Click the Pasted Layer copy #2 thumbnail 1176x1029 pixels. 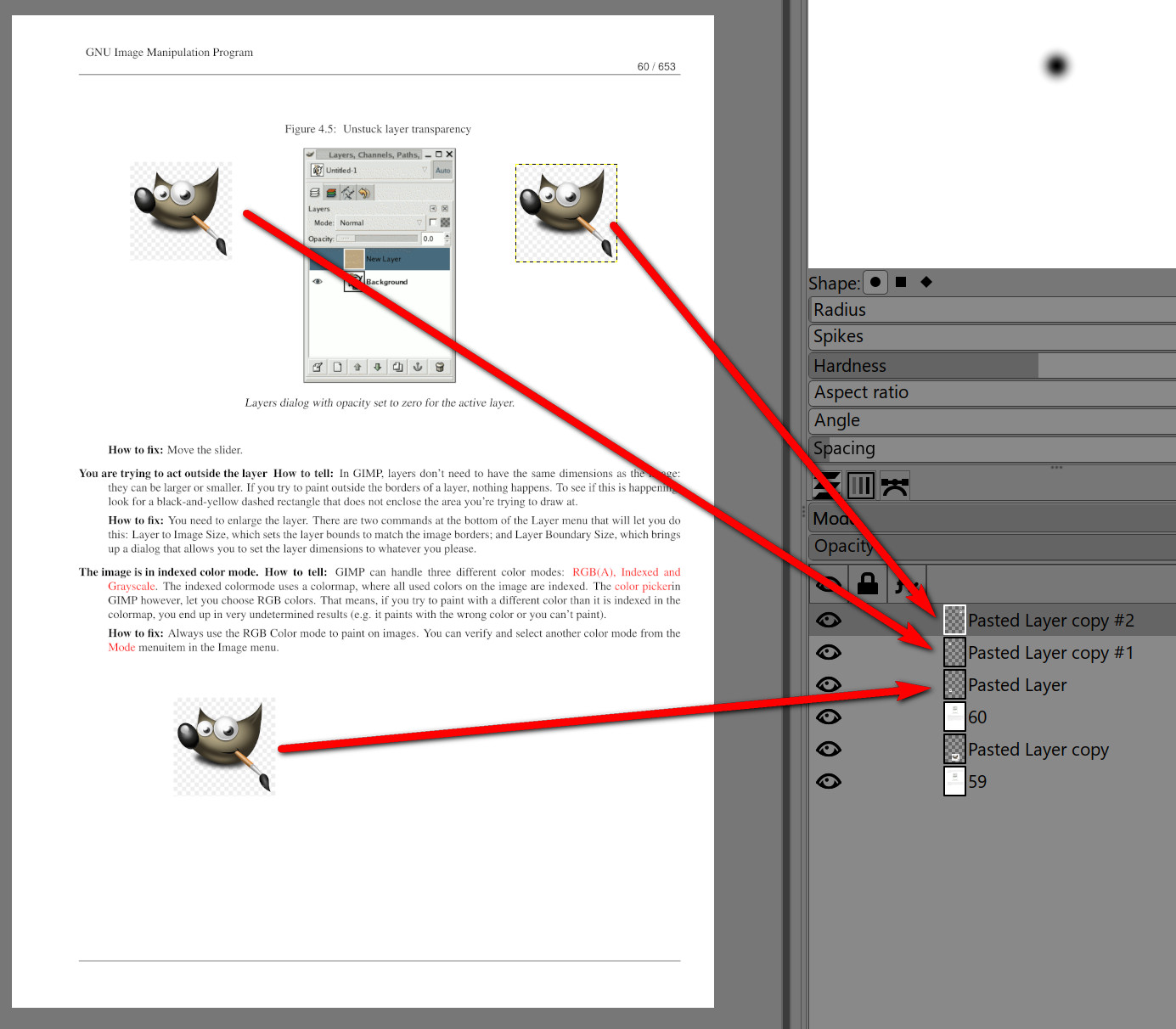pyautogui.click(x=955, y=621)
